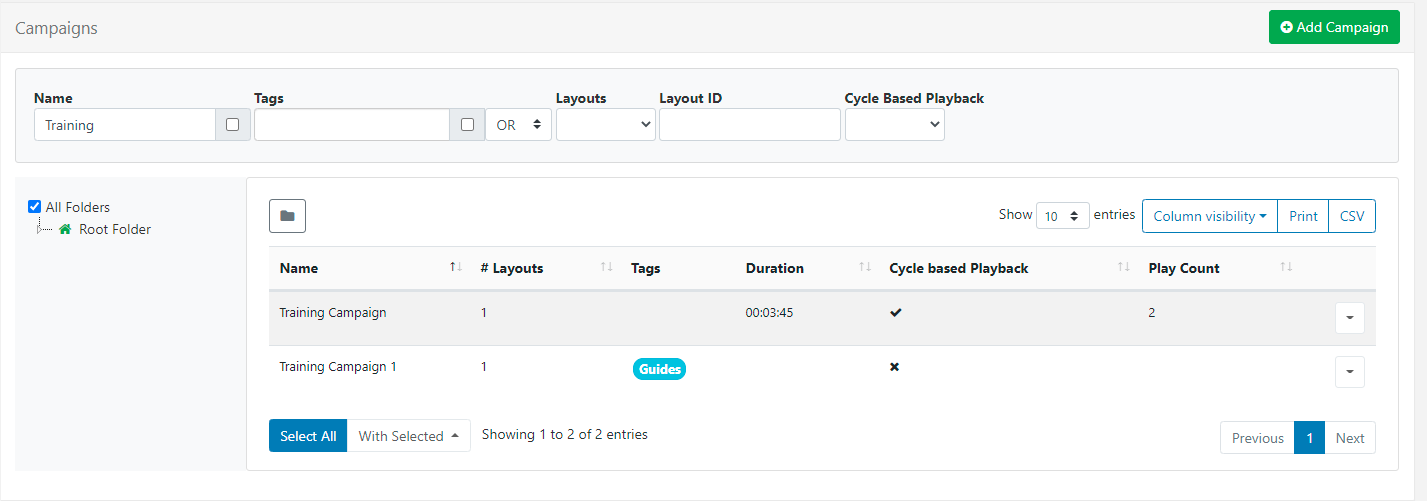Click sort arrows on Cycle based Playback column
Viewport: 1427px width, 501px height.
click(1124, 267)
